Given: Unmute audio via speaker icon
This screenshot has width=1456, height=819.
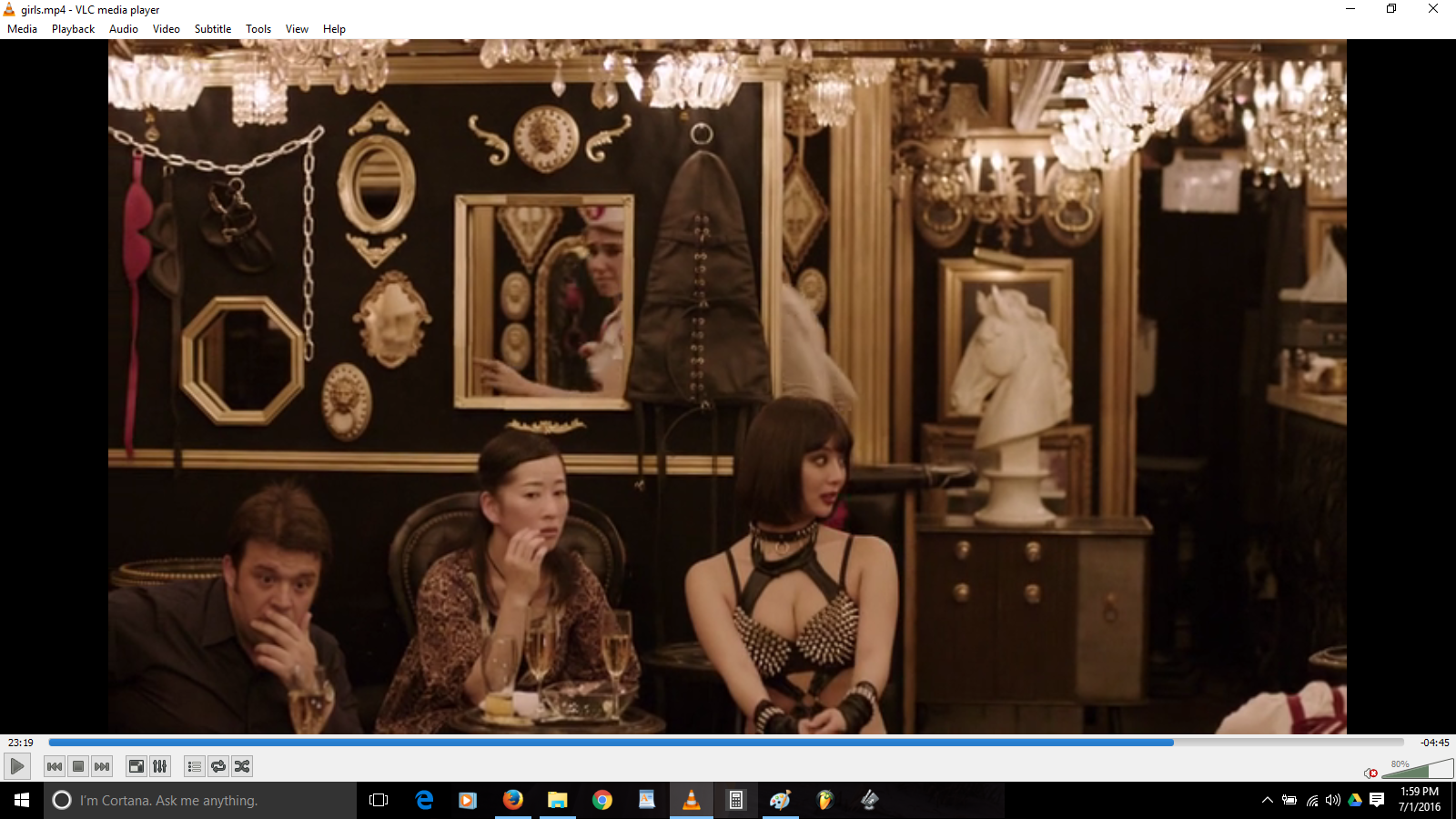Looking at the screenshot, I should [1370, 773].
